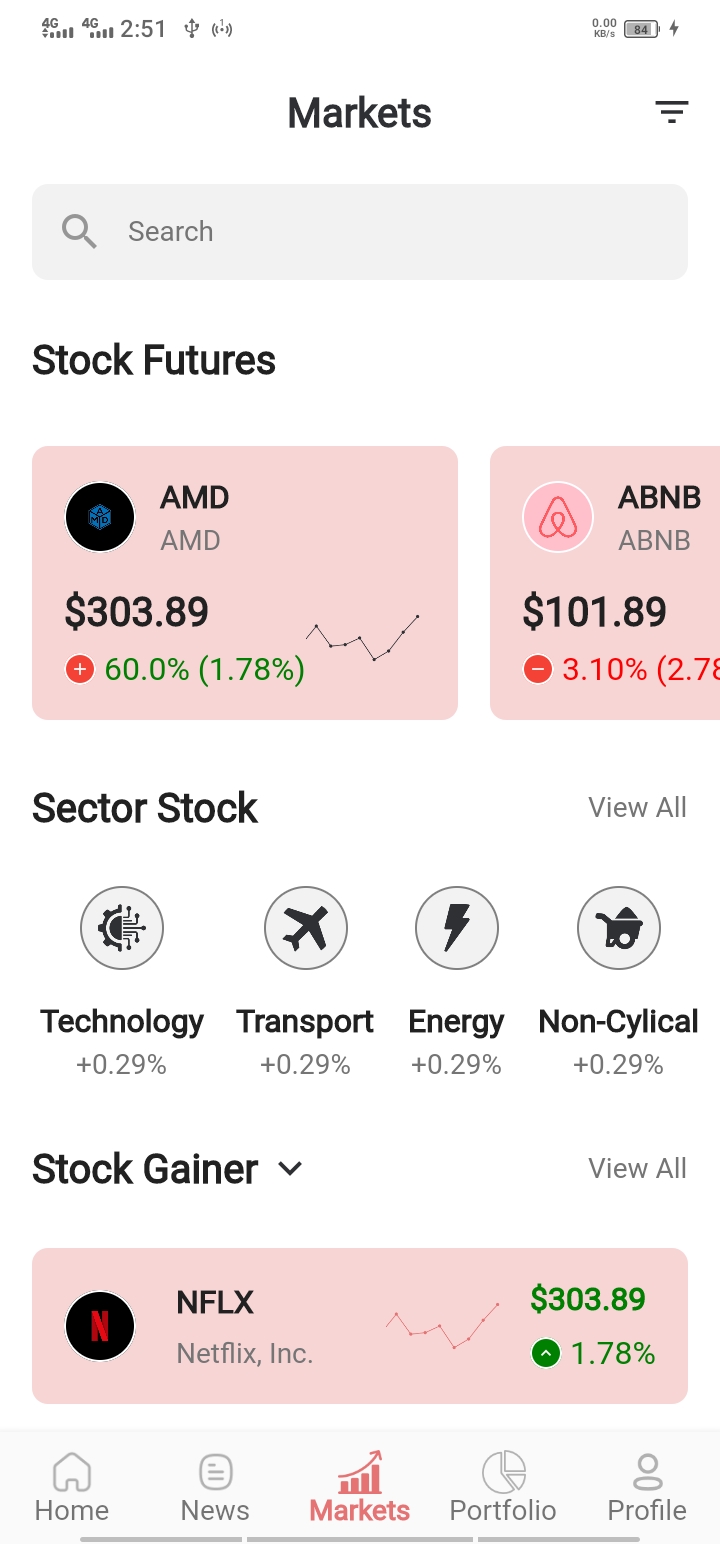Click the magnifier icon in search bar

click(x=79, y=231)
